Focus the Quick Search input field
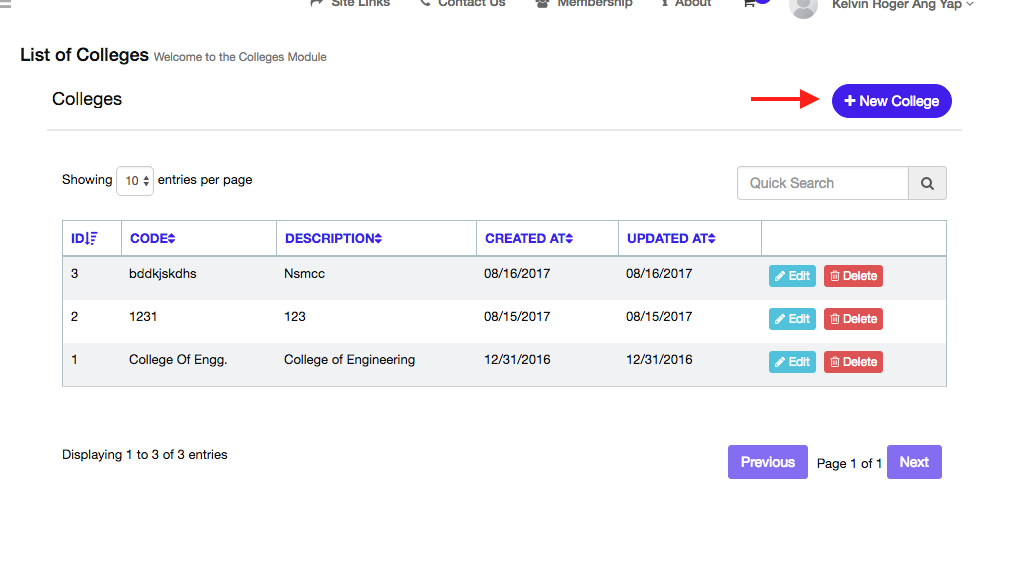 click(x=822, y=183)
